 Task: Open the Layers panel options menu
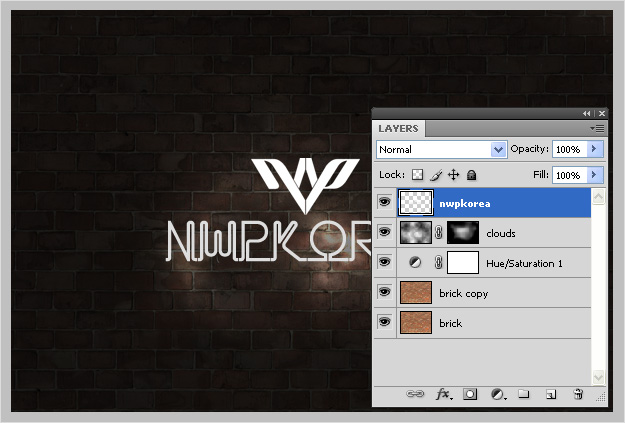click(597, 128)
